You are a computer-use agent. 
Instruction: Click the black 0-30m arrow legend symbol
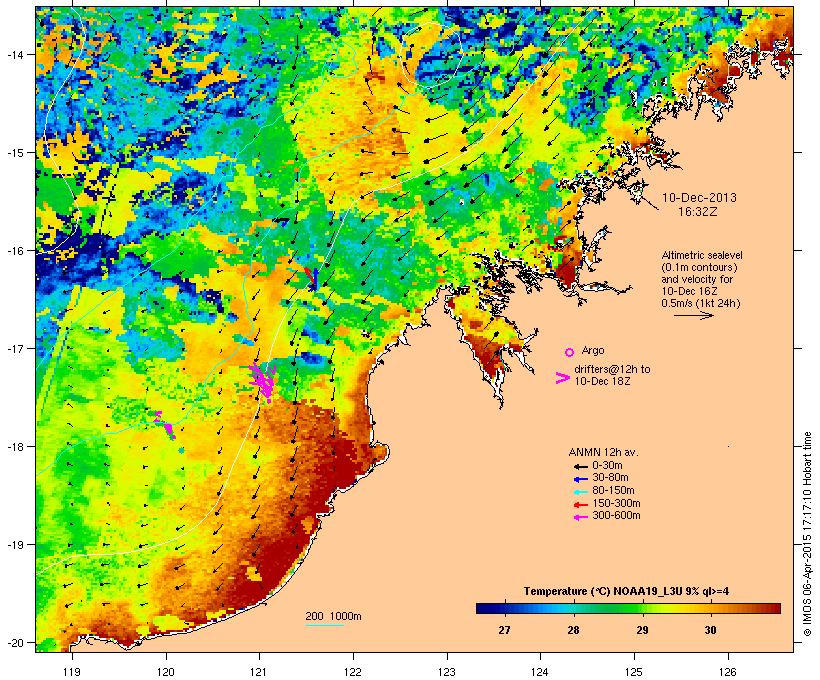(x=580, y=466)
